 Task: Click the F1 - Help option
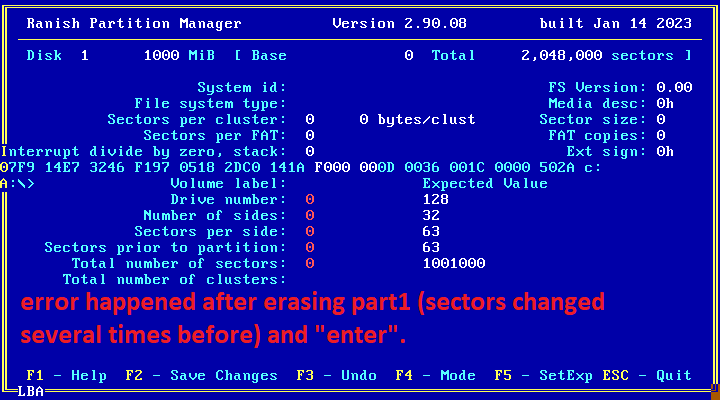coord(67,376)
